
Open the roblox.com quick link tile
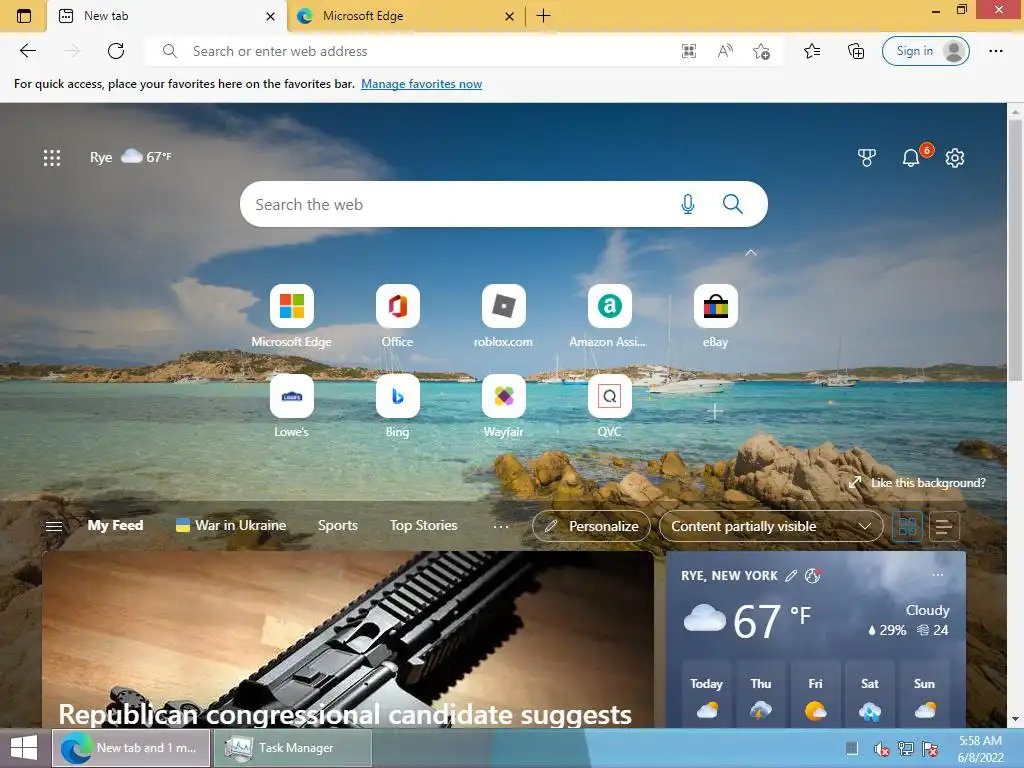[x=504, y=316]
